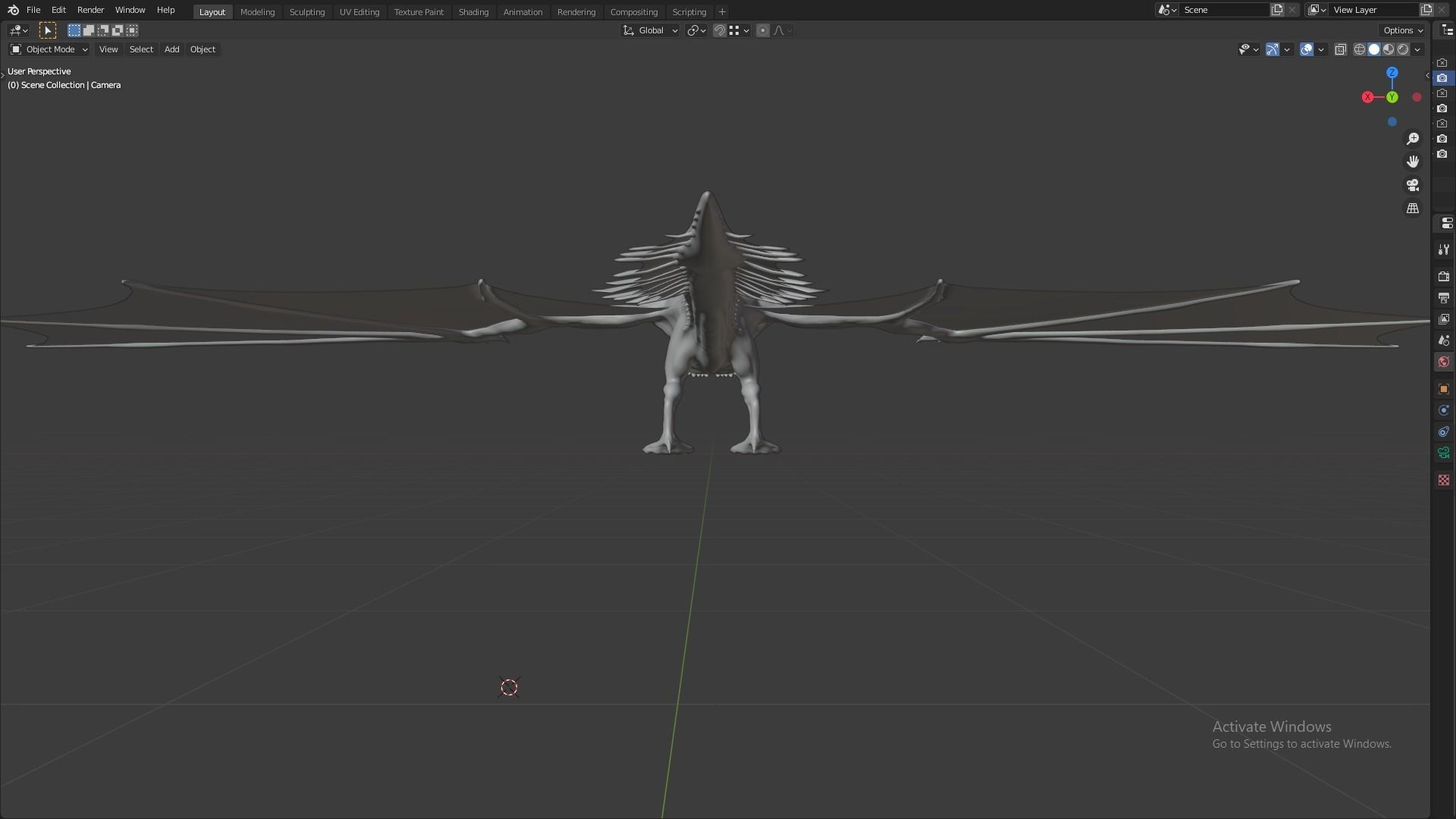Create a new scene copy icon
This screenshot has height=819, width=1456.
(x=1277, y=10)
